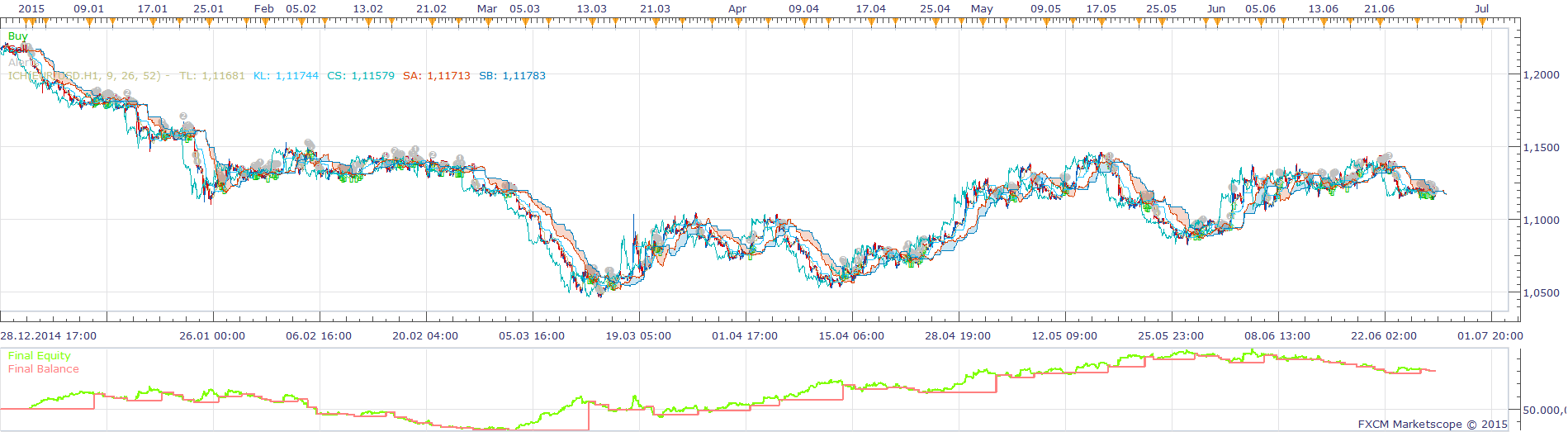Select the Final Equity legend label

coord(40,356)
